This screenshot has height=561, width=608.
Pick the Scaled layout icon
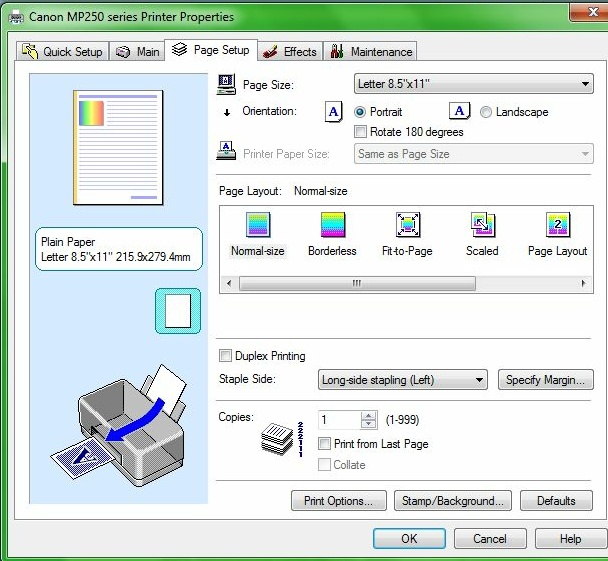pos(482,224)
